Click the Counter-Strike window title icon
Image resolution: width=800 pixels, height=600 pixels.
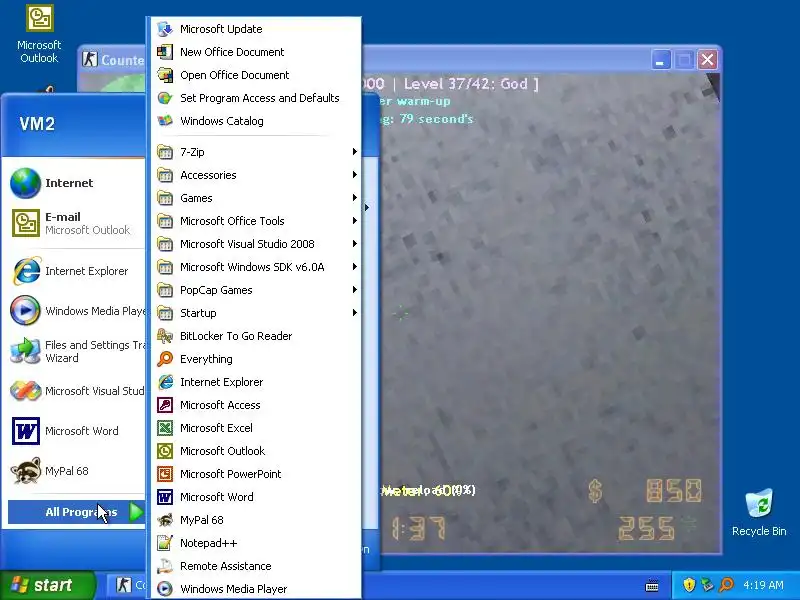[x=90, y=59]
